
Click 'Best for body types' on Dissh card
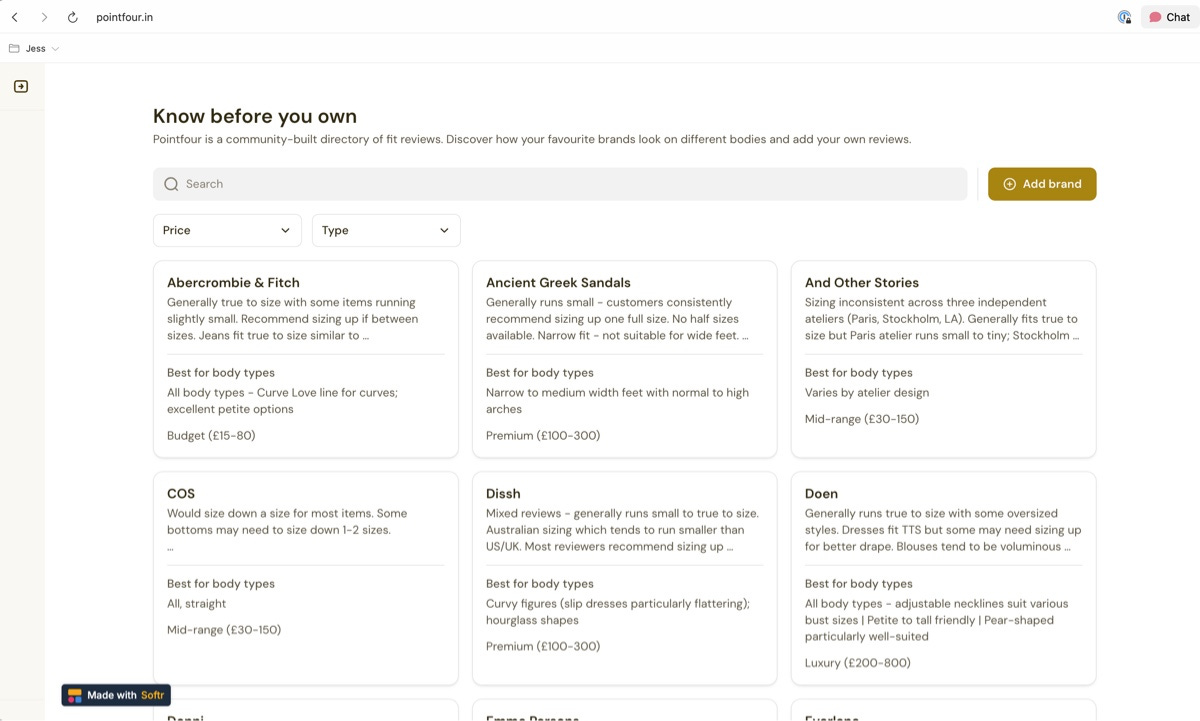[x=540, y=584]
